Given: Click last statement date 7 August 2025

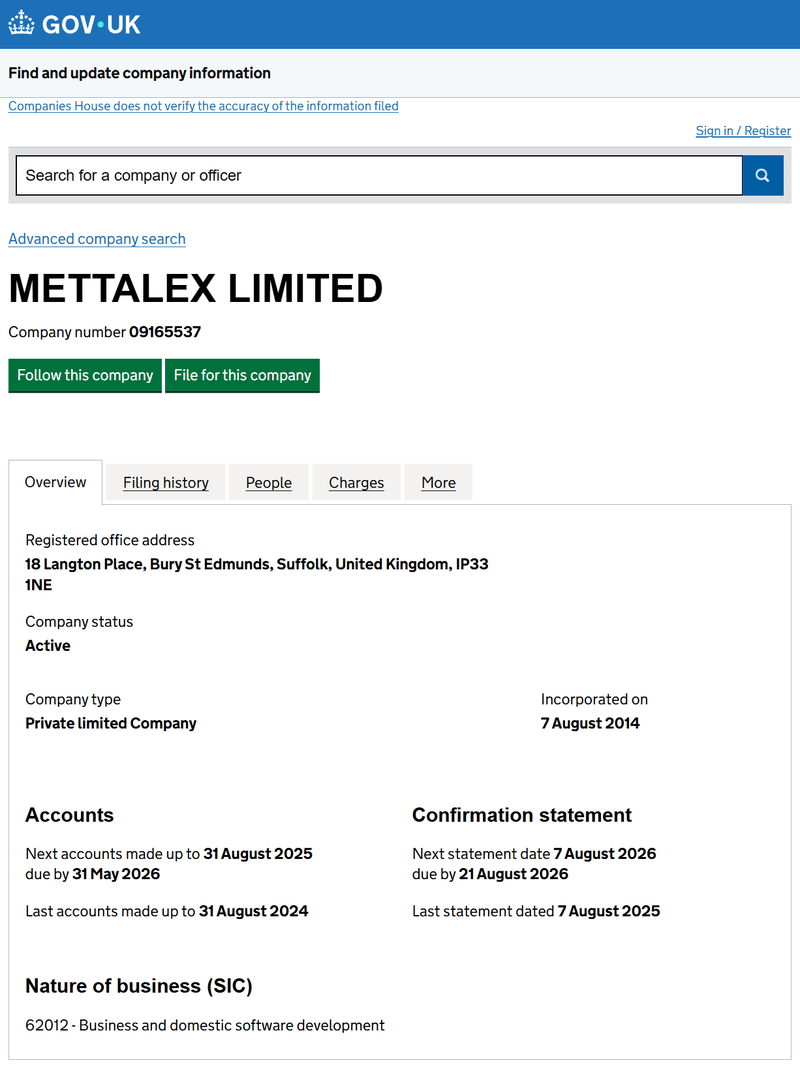Looking at the screenshot, I should [x=609, y=911].
